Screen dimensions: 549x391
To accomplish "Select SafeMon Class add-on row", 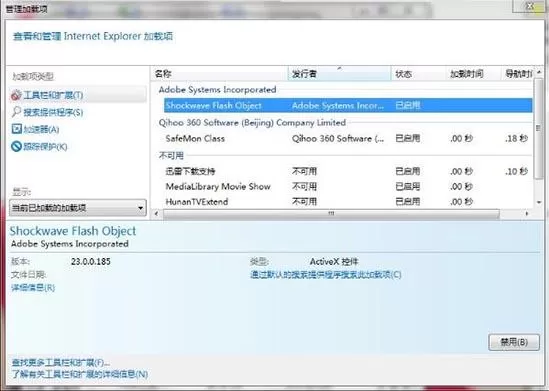I will click(348, 139).
